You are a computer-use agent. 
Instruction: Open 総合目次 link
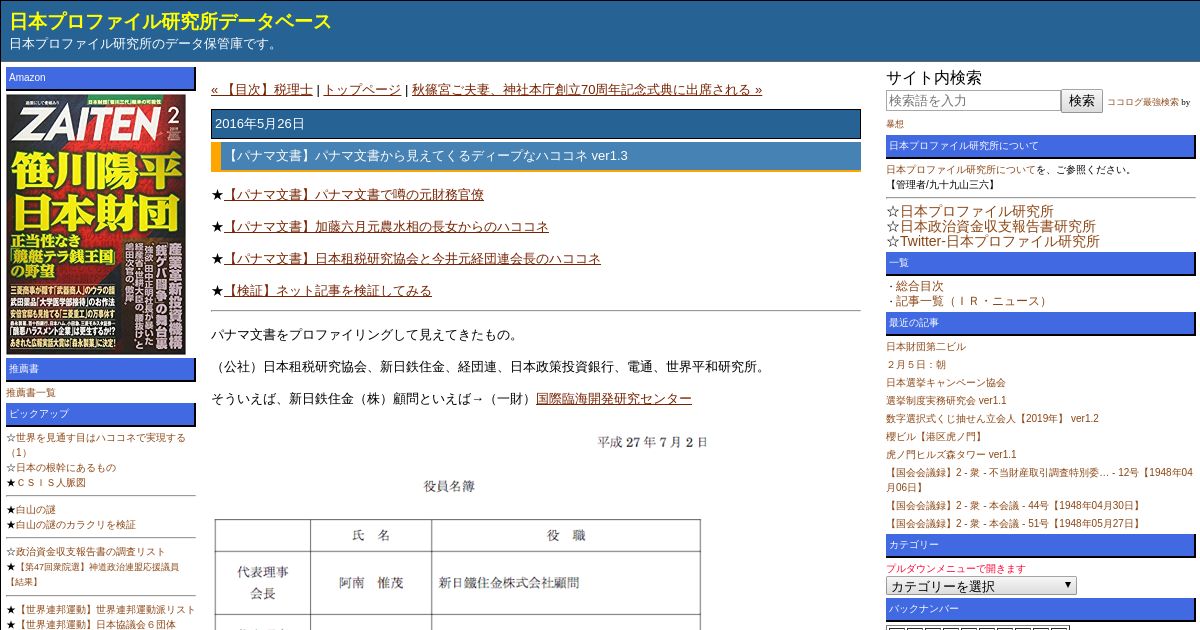pyautogui.click(x=919, y=286)
